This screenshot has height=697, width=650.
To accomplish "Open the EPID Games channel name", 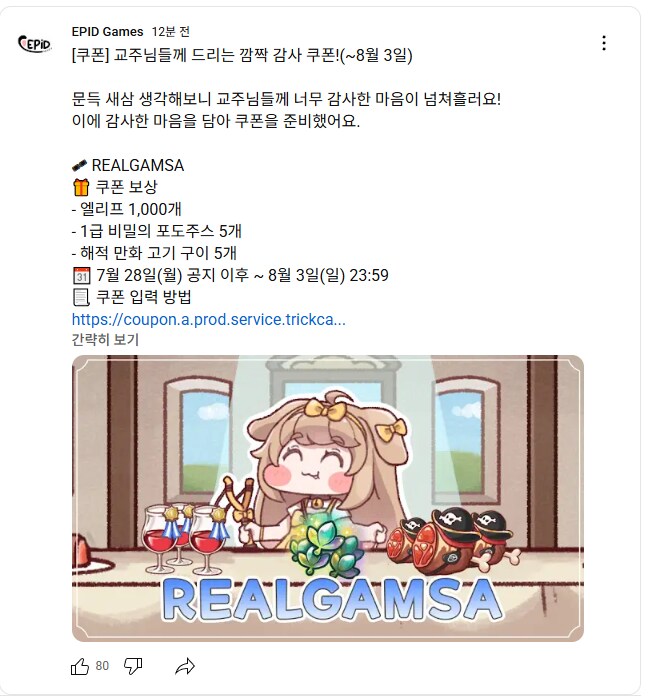I will click(108, 32).
